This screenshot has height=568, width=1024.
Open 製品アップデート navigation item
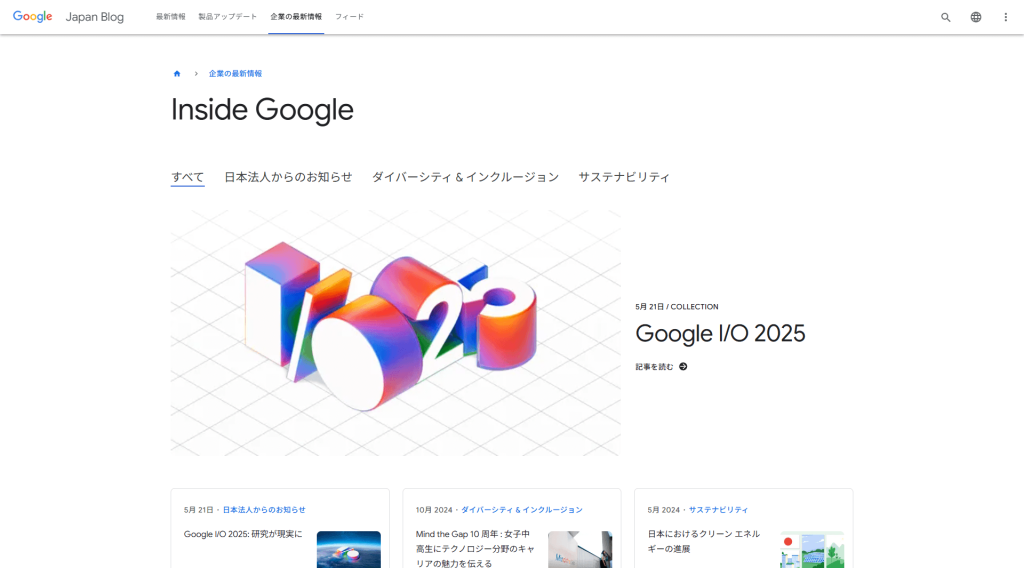(228, 17)
